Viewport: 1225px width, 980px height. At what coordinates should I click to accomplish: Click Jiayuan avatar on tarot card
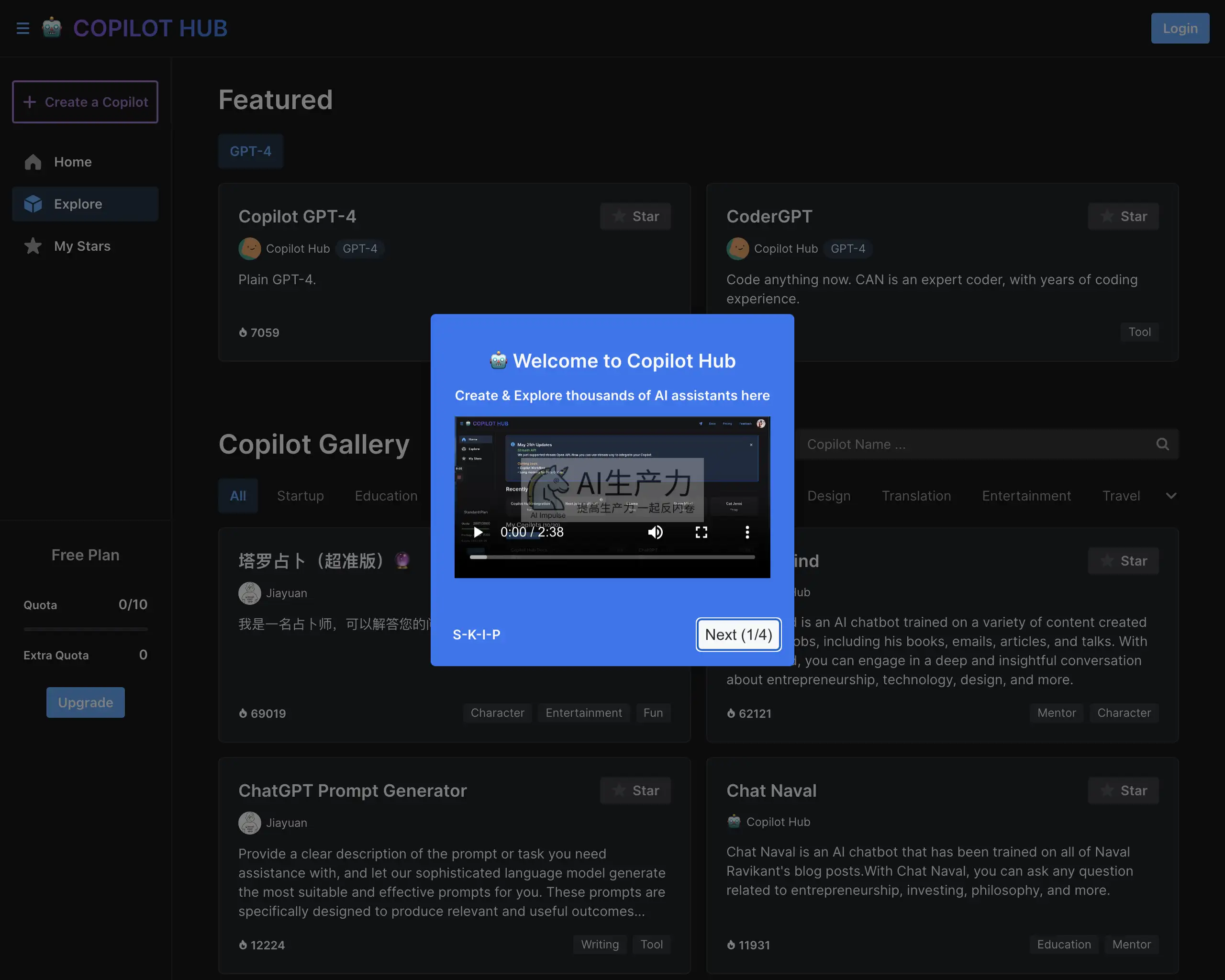pos(249,593)
